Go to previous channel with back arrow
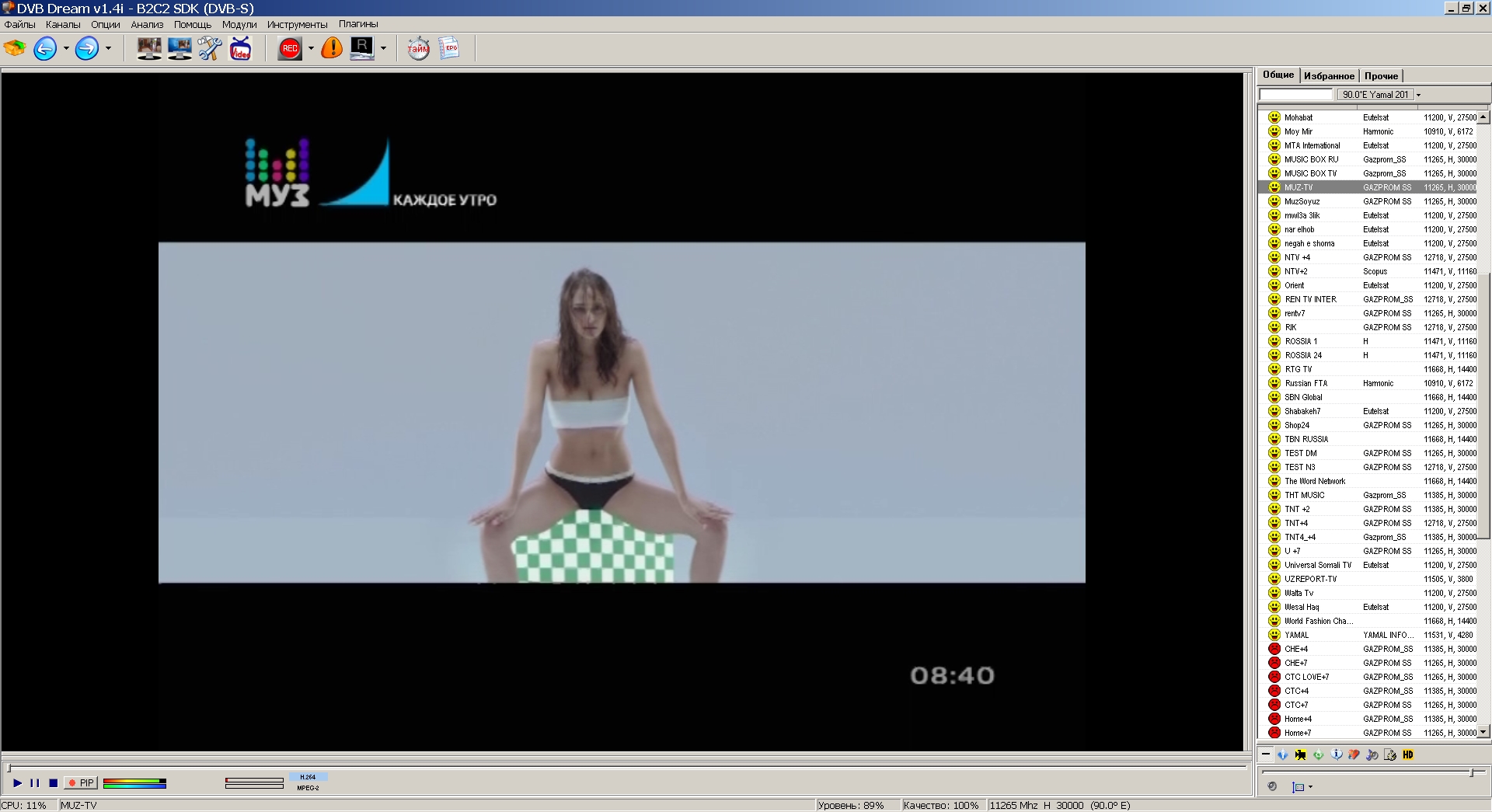This screenshot has width=1492, height=812. click(x=45, y=48)
